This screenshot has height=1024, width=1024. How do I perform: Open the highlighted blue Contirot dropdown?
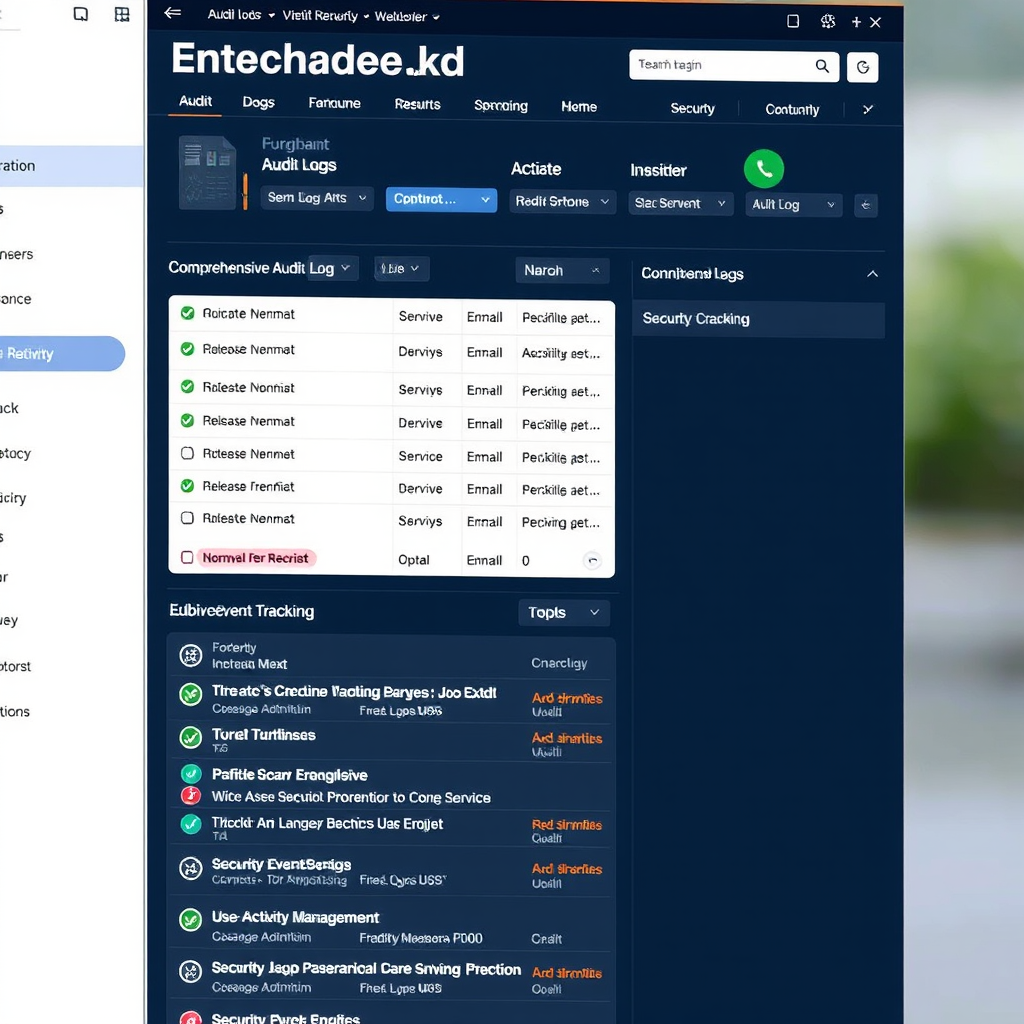pyautogui.click(x=441, y=199)
